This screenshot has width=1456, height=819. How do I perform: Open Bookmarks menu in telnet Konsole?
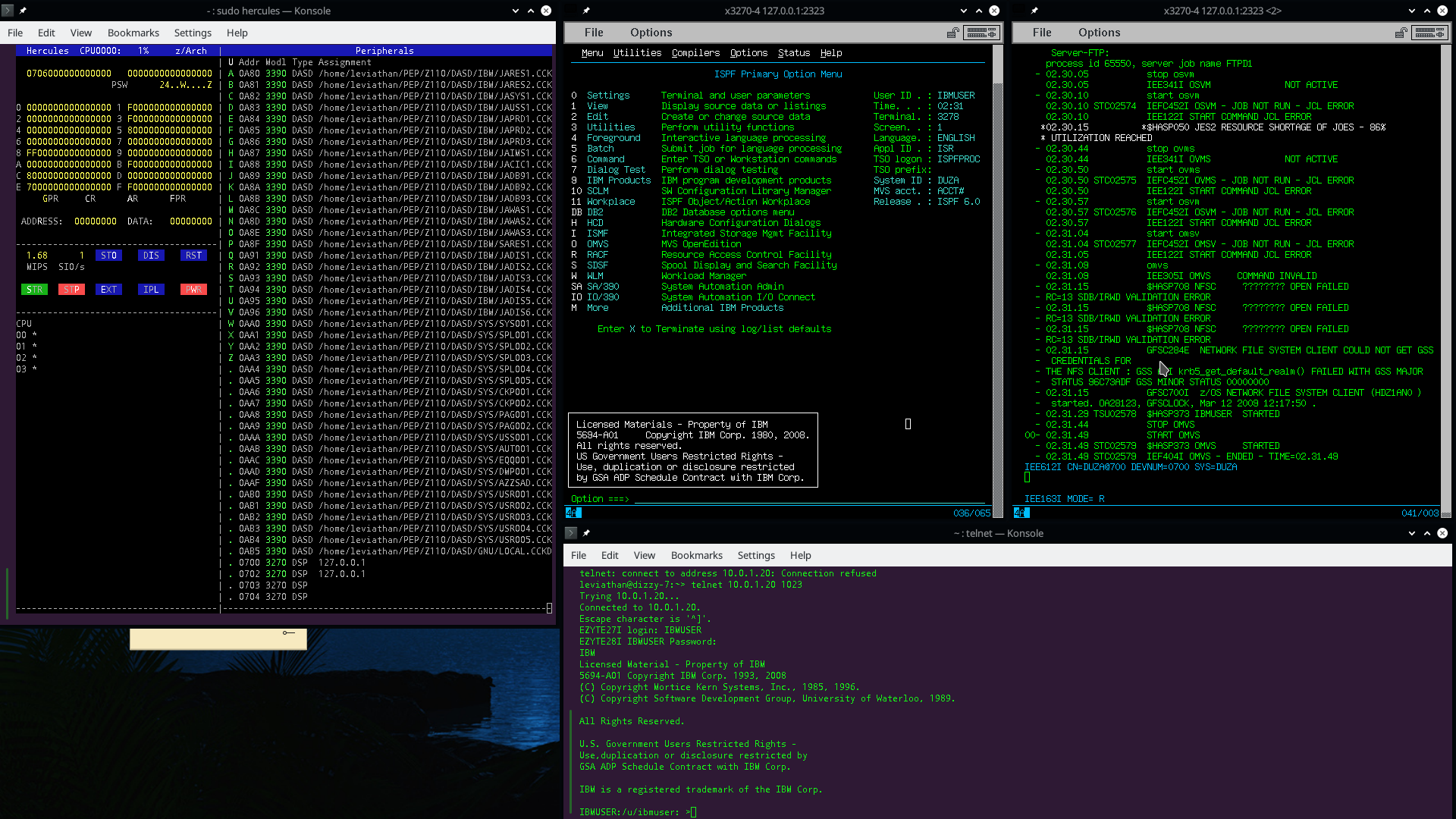tap(697, 555)
